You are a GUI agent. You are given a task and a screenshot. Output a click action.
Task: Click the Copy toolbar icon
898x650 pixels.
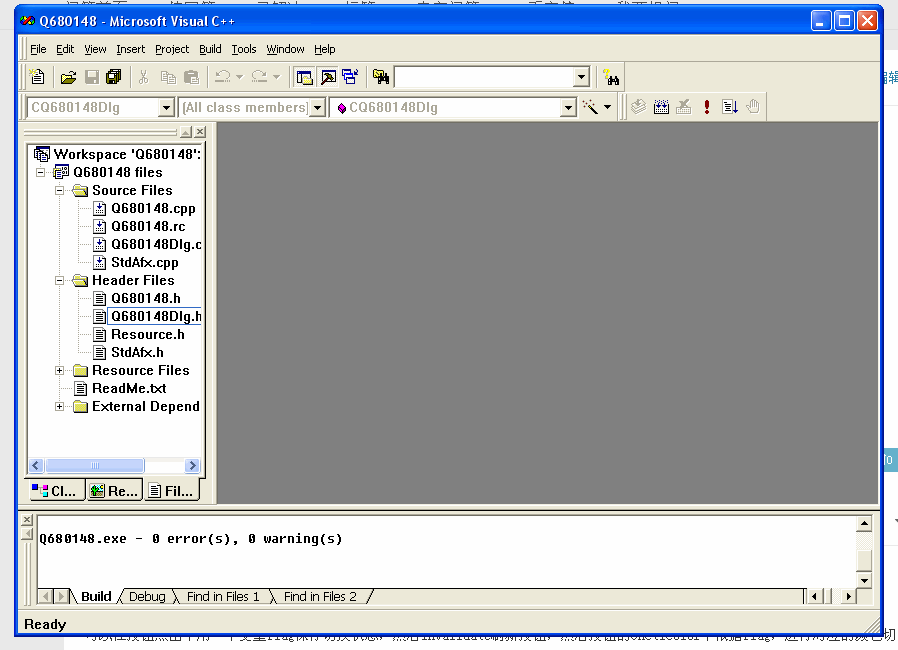click(168, 77)
